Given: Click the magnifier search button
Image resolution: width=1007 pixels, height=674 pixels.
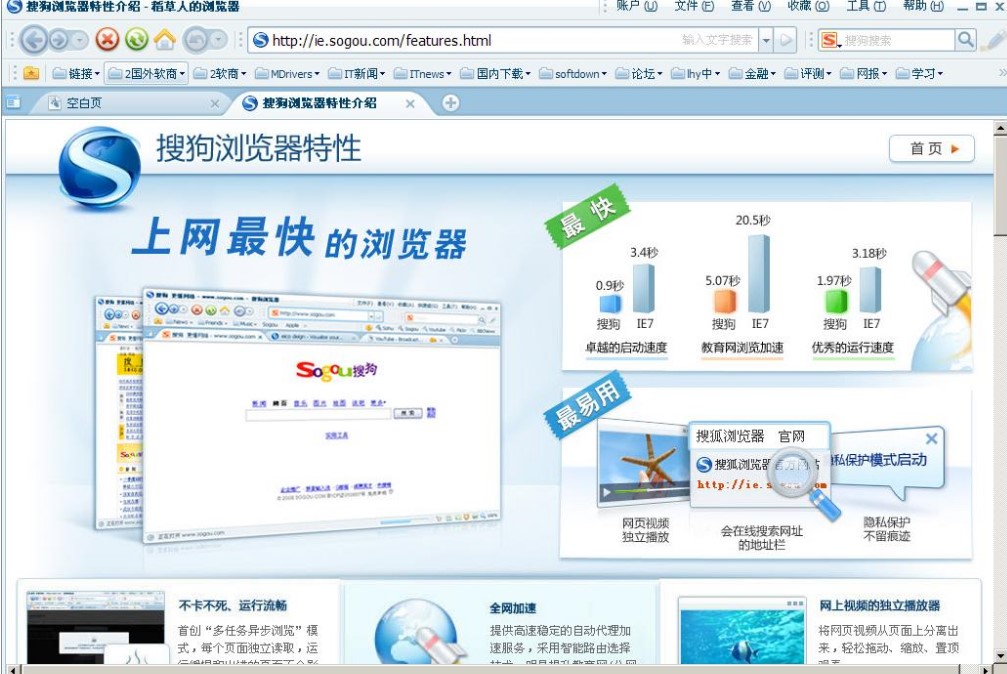Looking at the screenshot, I should [965, 40].
